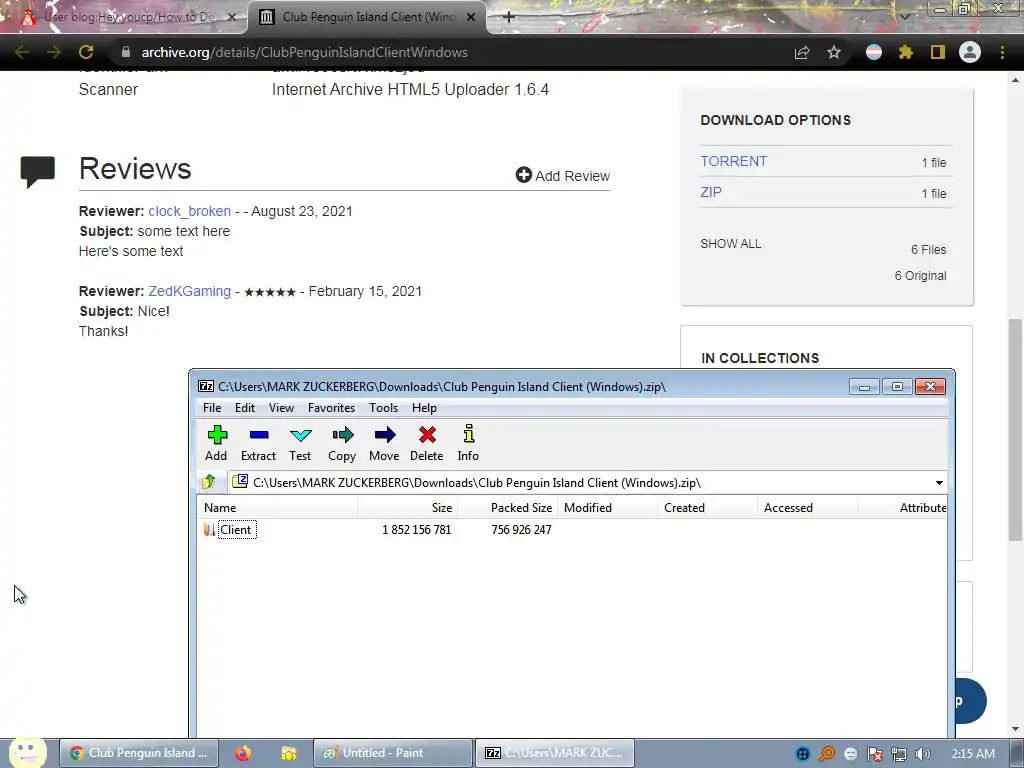Click the browser back arrow
This screenshot has height=768, width=1024.
coord(22,52)
